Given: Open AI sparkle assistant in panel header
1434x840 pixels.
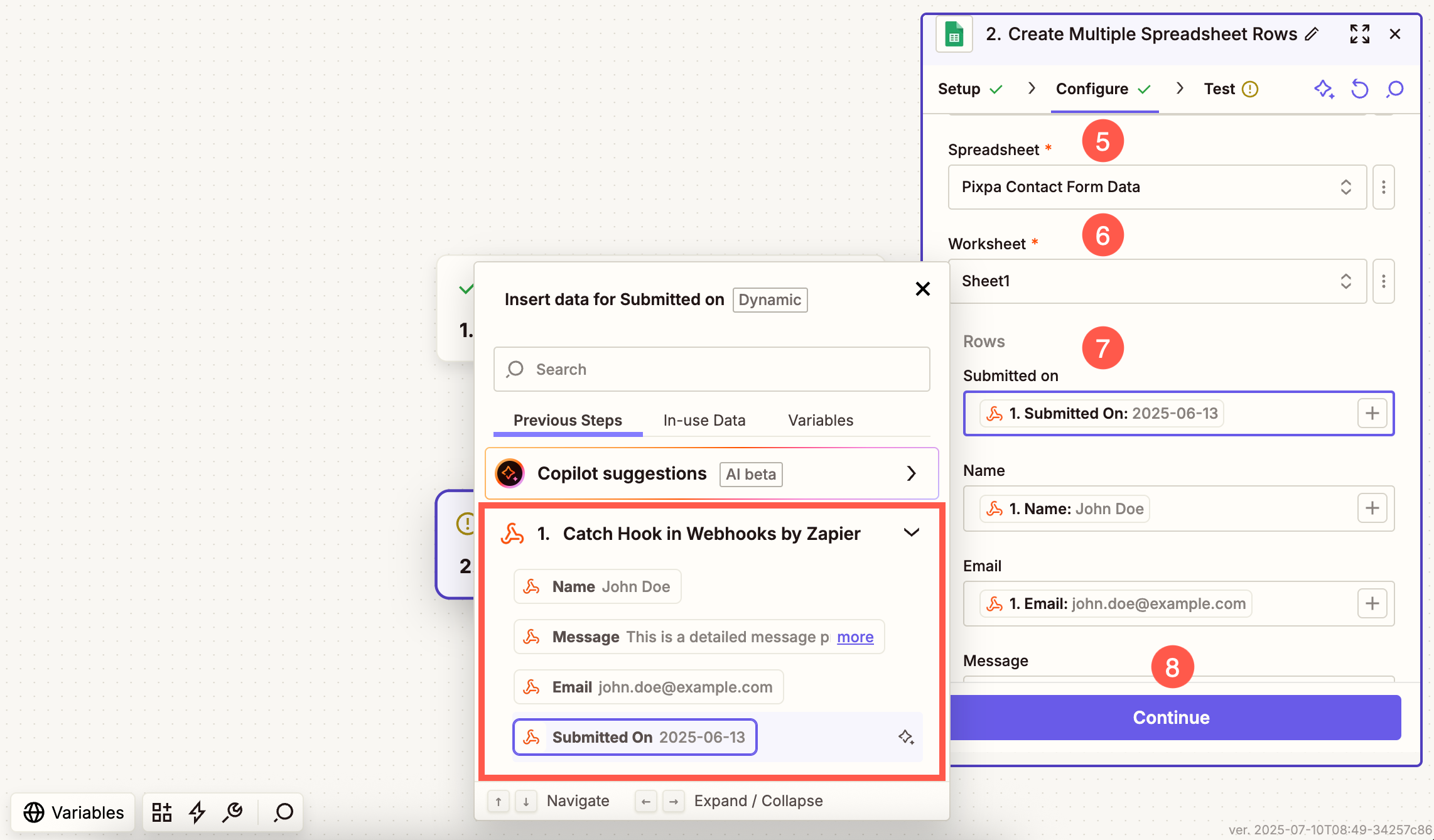Looking at the screenshot, I should pyautogui.click(x=1324, y=89).
